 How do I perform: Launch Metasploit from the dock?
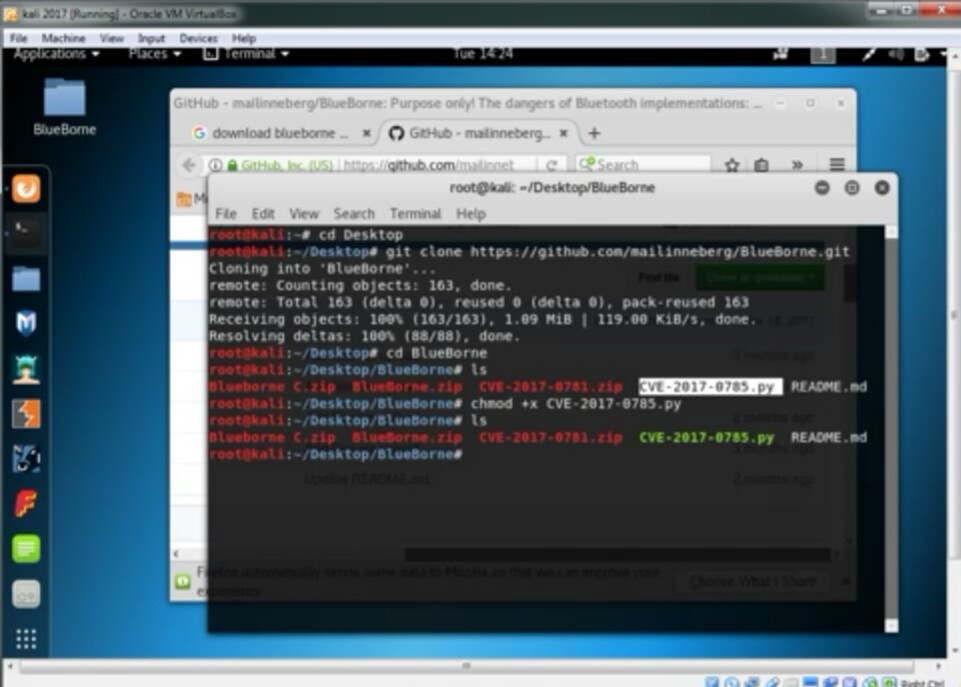[x=26, y=322]
